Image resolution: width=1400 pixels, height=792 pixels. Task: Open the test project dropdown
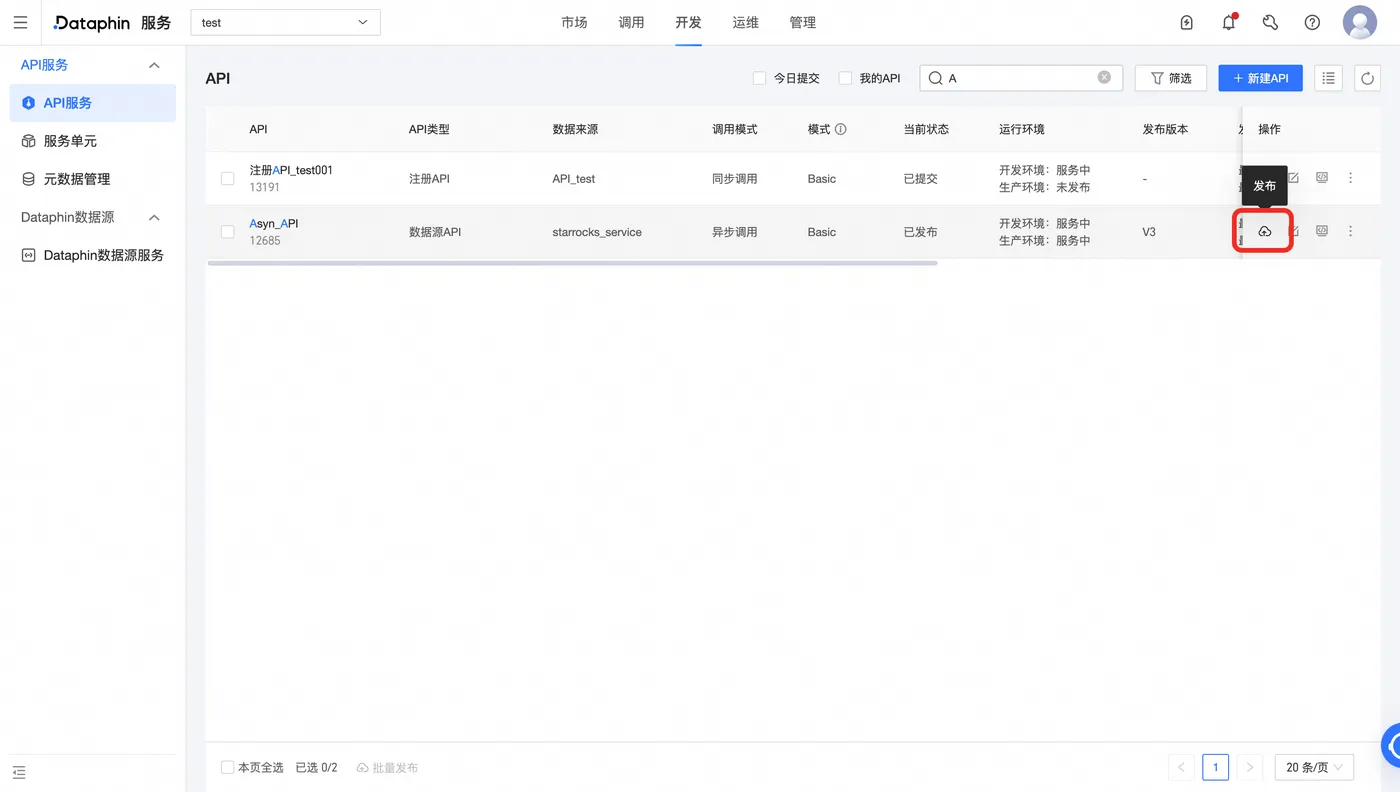pyautogui.click(x=285, y=22)
